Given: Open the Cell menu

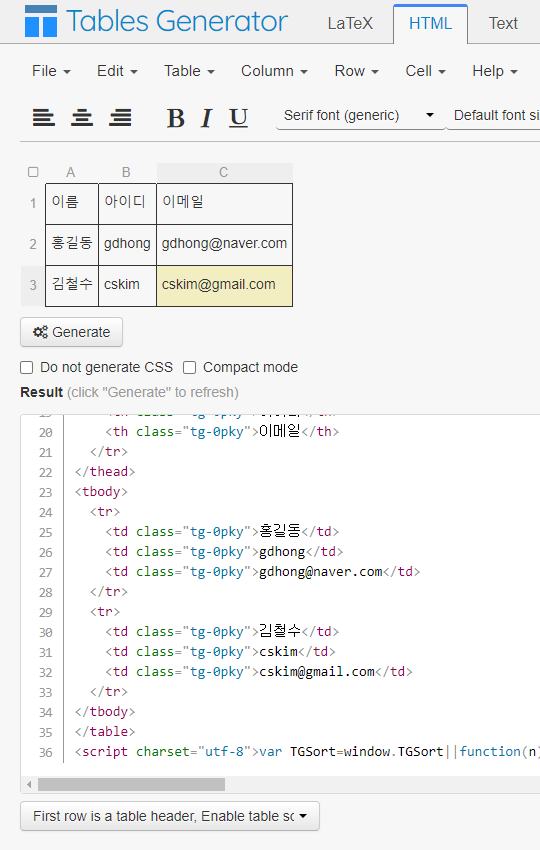Looking at the screenshot, I should pos(425,71).
